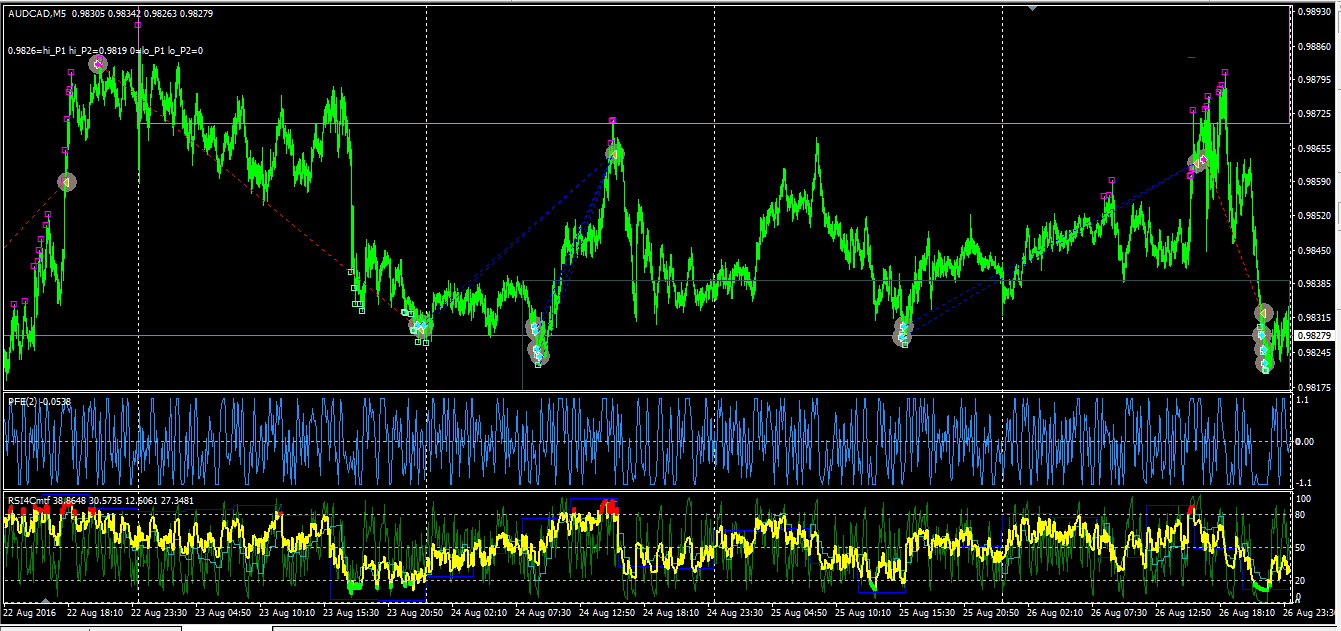Click the circled arrow marker near the 0.98590 level on 22 Aug
The image size is (1341, 631).
(66, 182)
